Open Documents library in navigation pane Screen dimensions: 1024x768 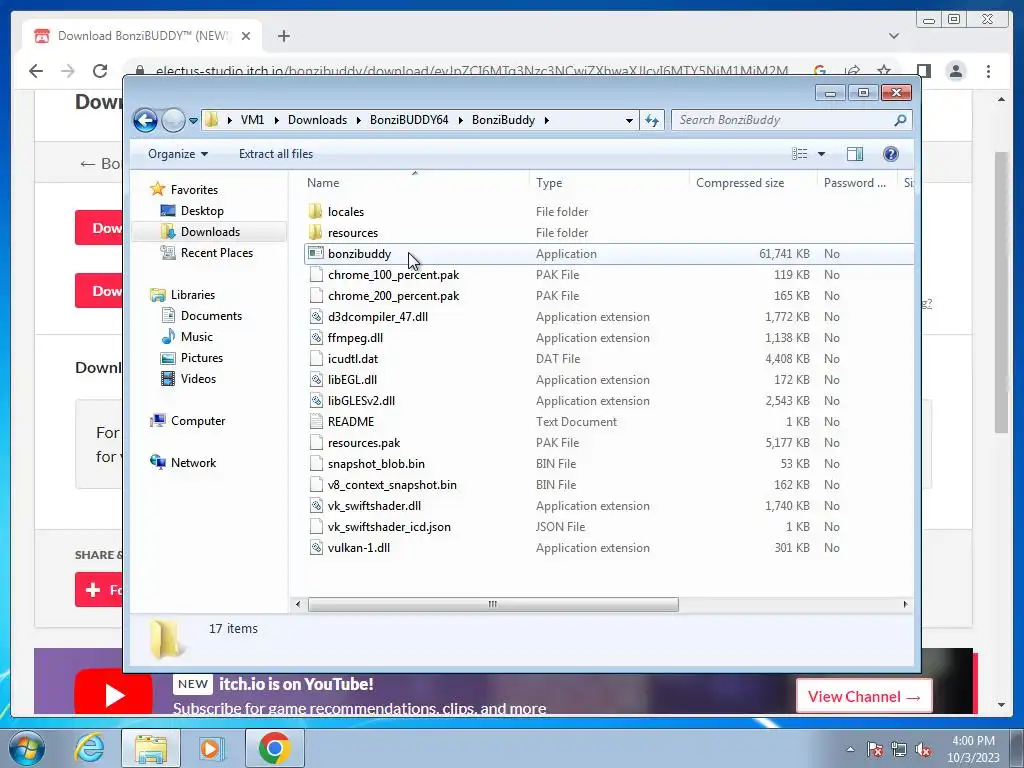[x=211, y=315]
